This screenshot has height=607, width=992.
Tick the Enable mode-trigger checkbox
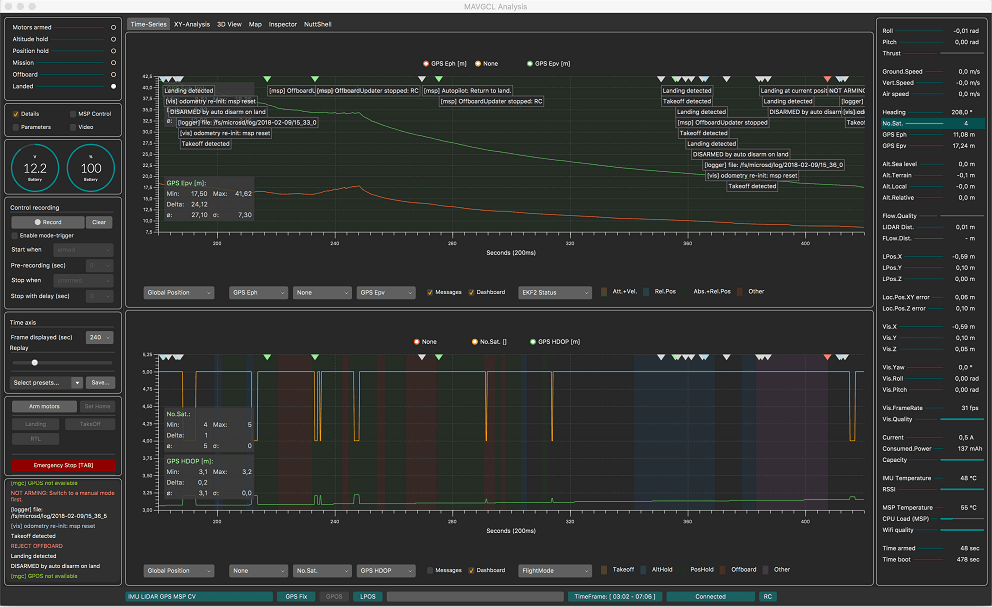click(15, 235)
